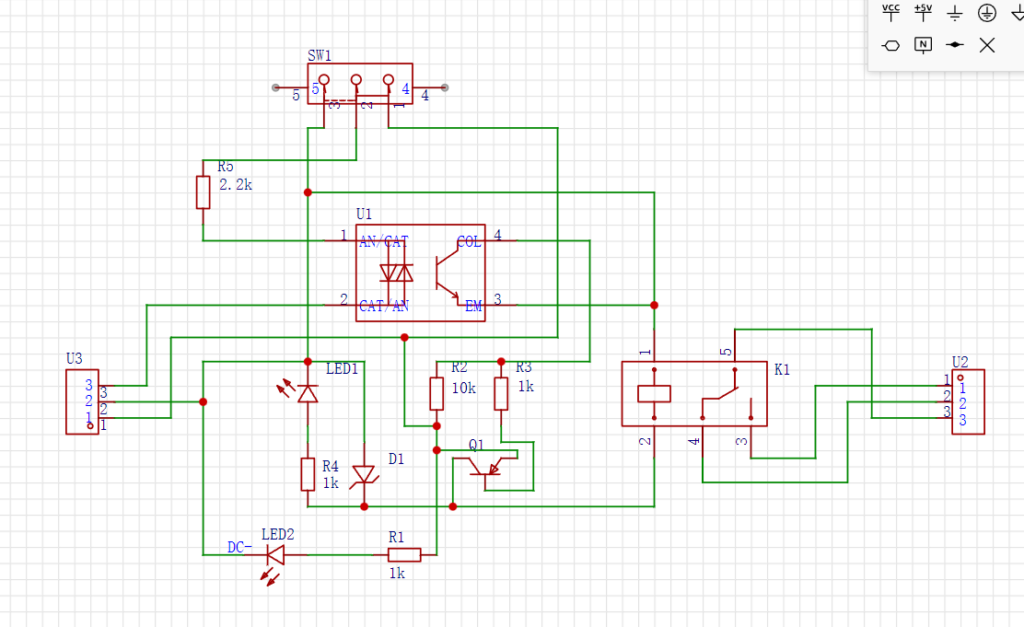Select the U3 designator label

(74, 359)
